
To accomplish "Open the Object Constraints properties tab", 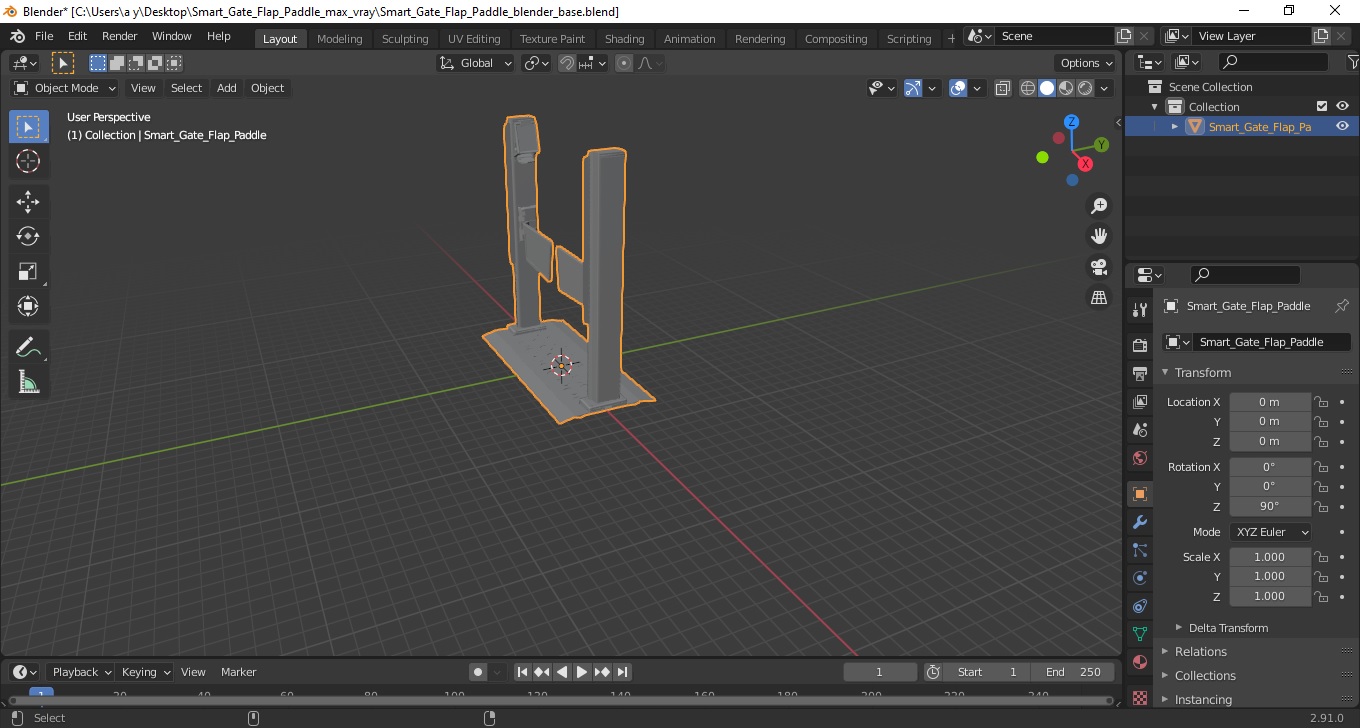I will 1139,606.
